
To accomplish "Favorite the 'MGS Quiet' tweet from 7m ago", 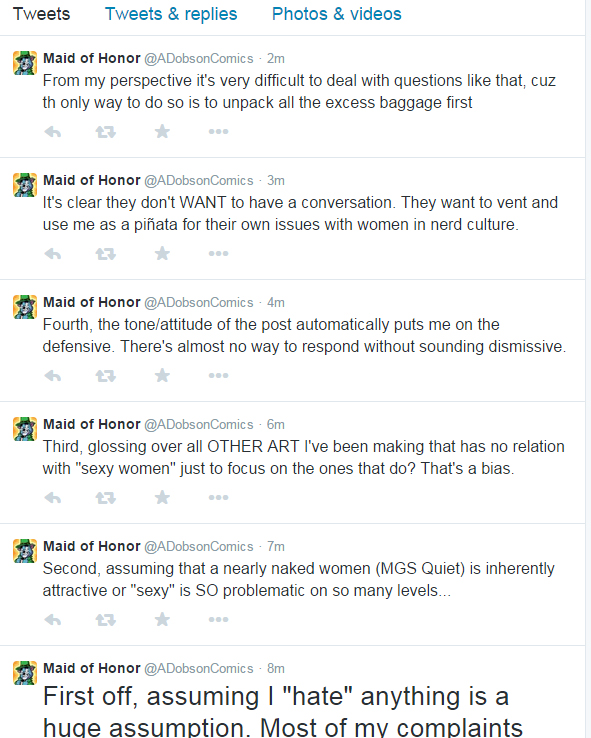I will [162, 619].
